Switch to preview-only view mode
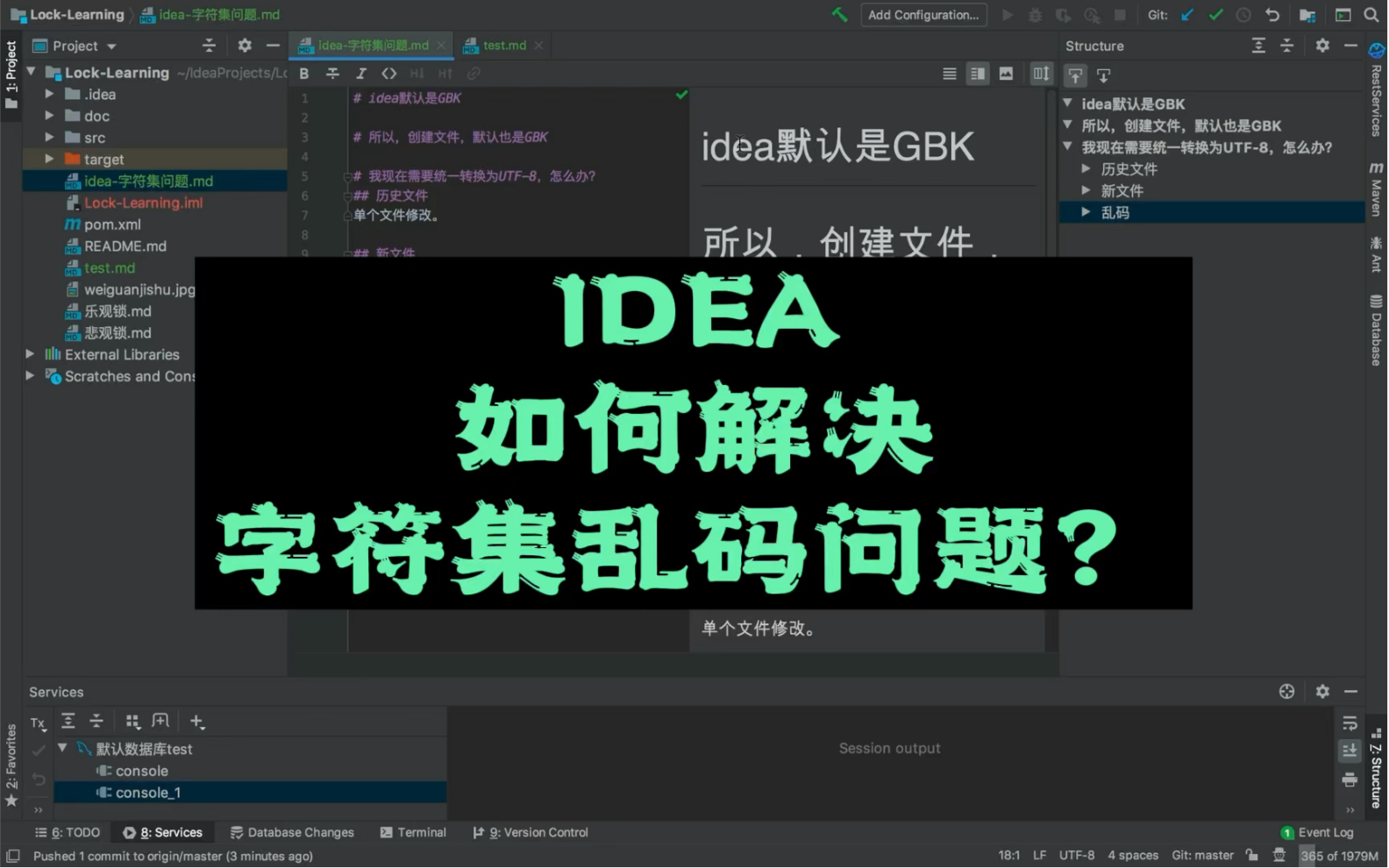The image size is (1389, 868). pyautogui.click(x=1006, y=74)
